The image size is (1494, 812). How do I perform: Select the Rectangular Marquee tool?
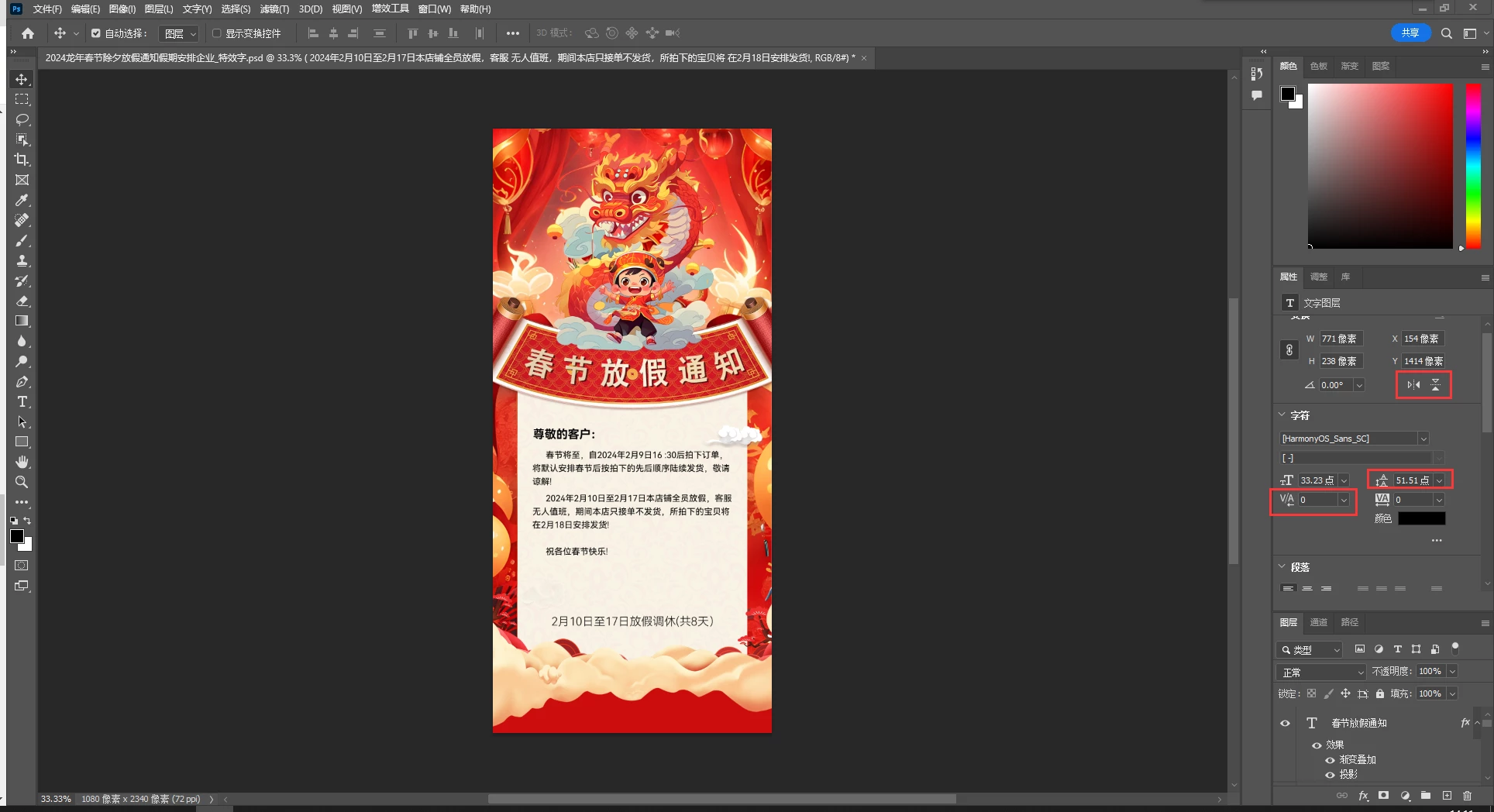(22, 99)
